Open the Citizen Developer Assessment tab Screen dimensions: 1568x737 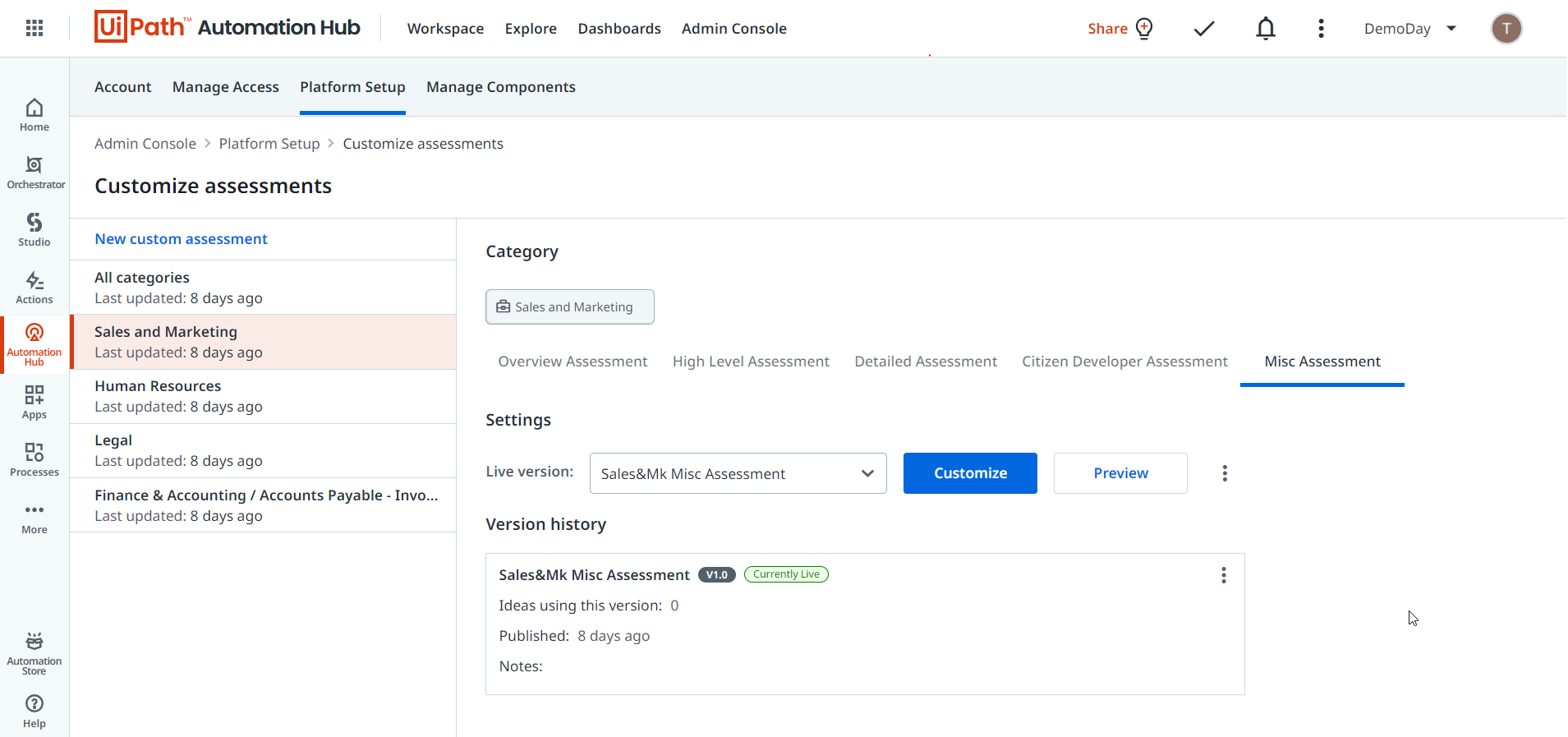(x=1124, y=362)
